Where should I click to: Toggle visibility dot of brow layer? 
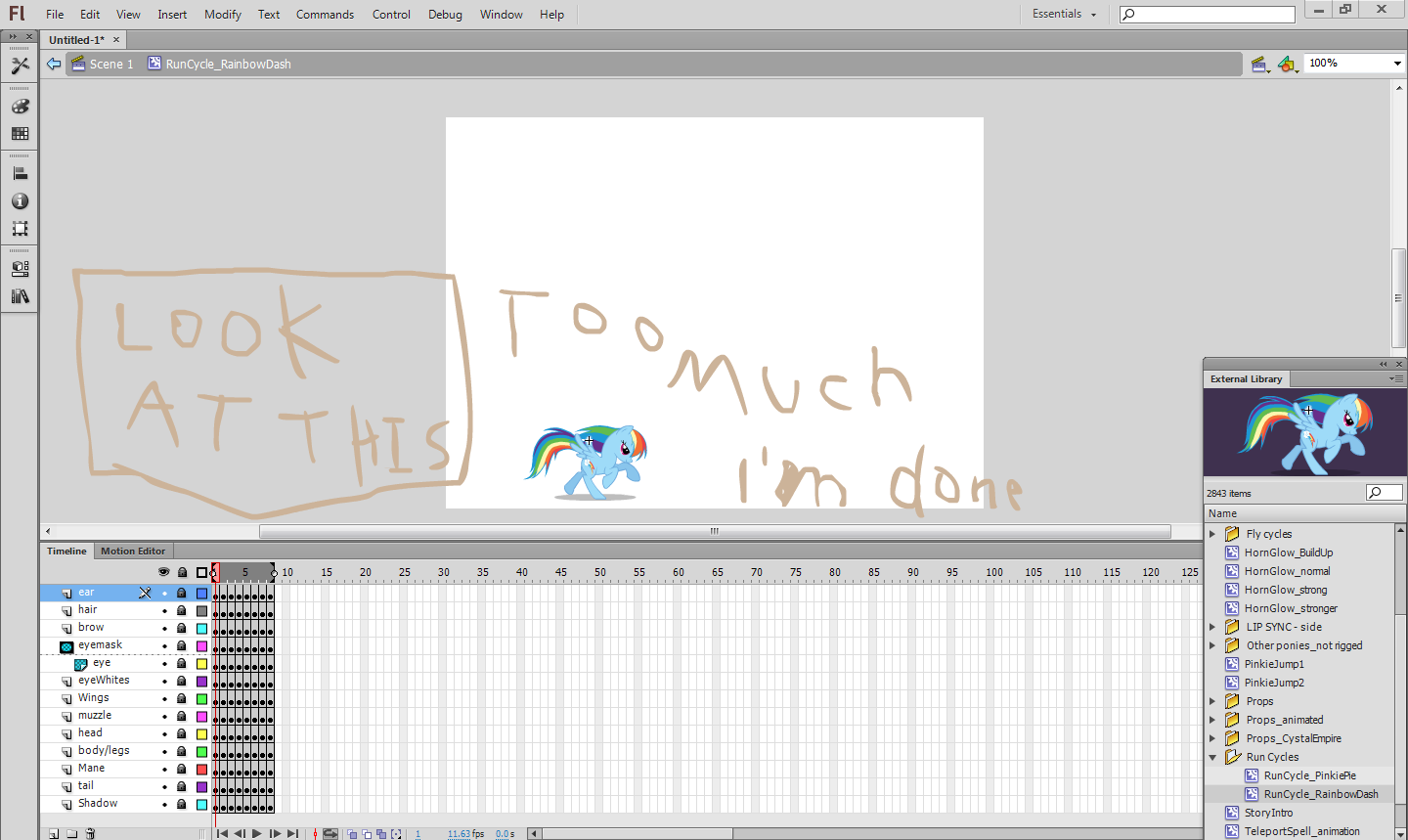(164, 629)
